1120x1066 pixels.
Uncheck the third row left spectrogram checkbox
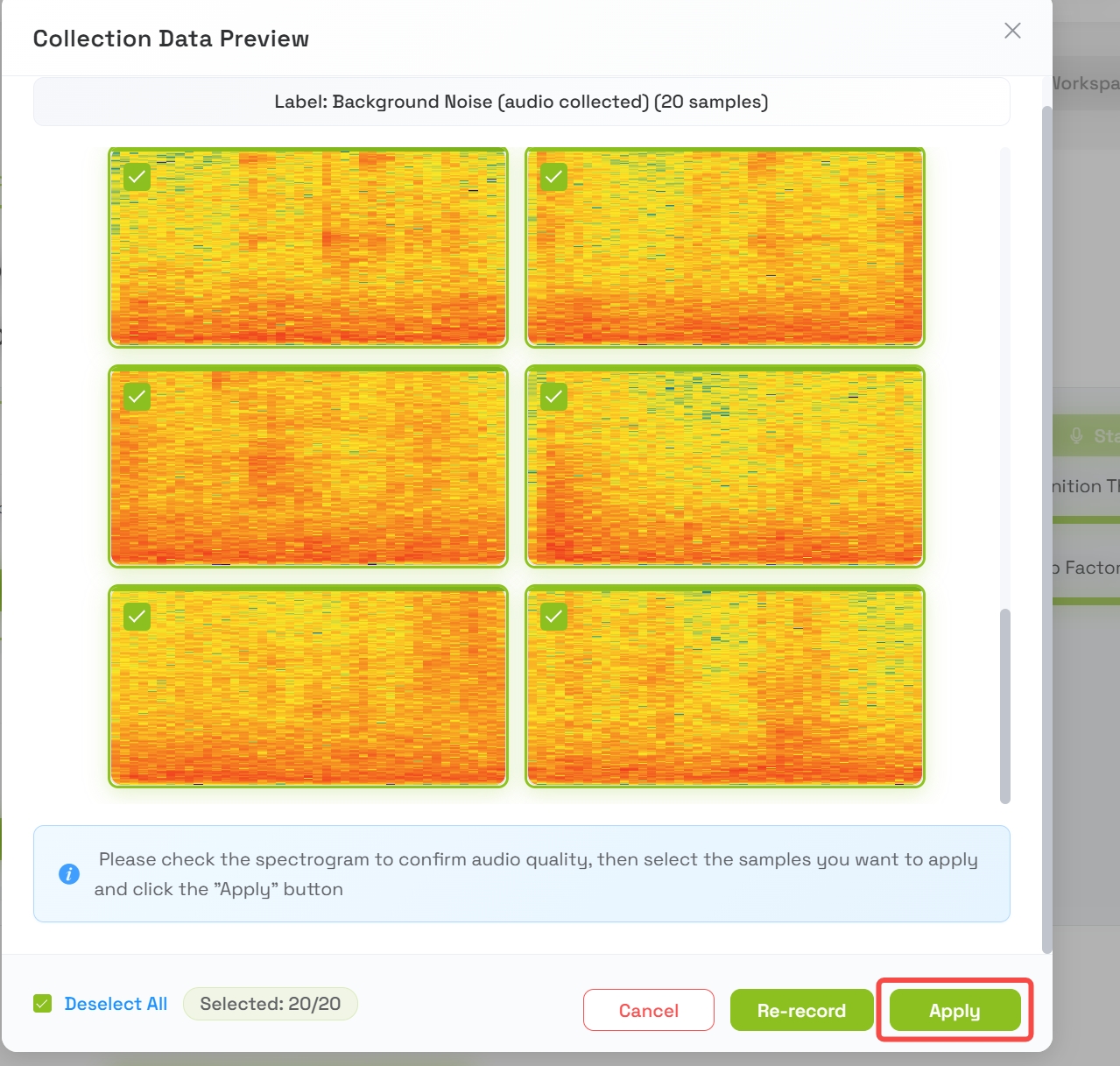coord(137,617)
